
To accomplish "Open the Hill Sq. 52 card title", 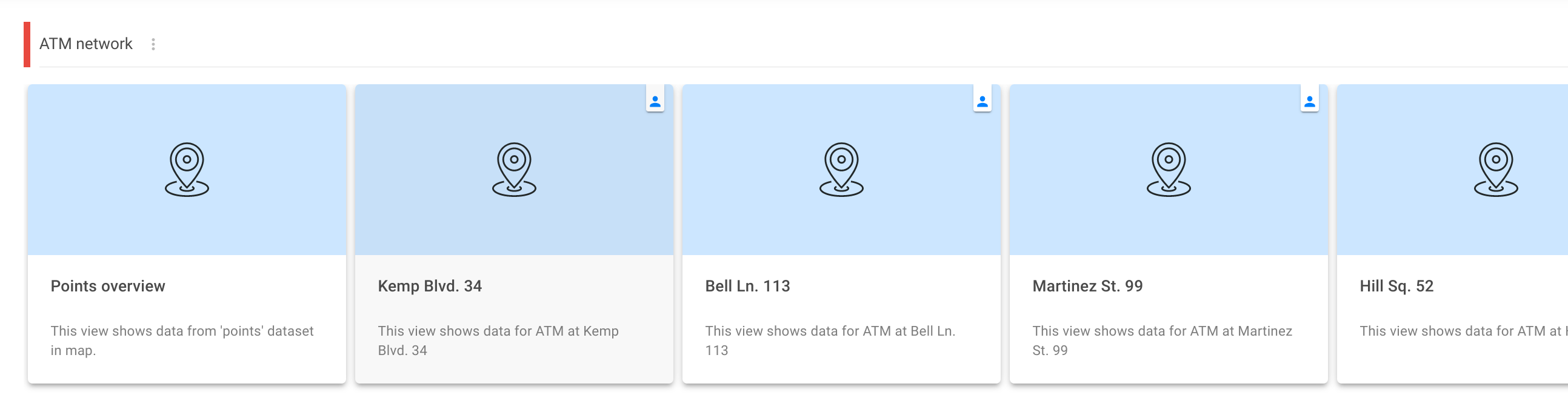I will 1396,286.
